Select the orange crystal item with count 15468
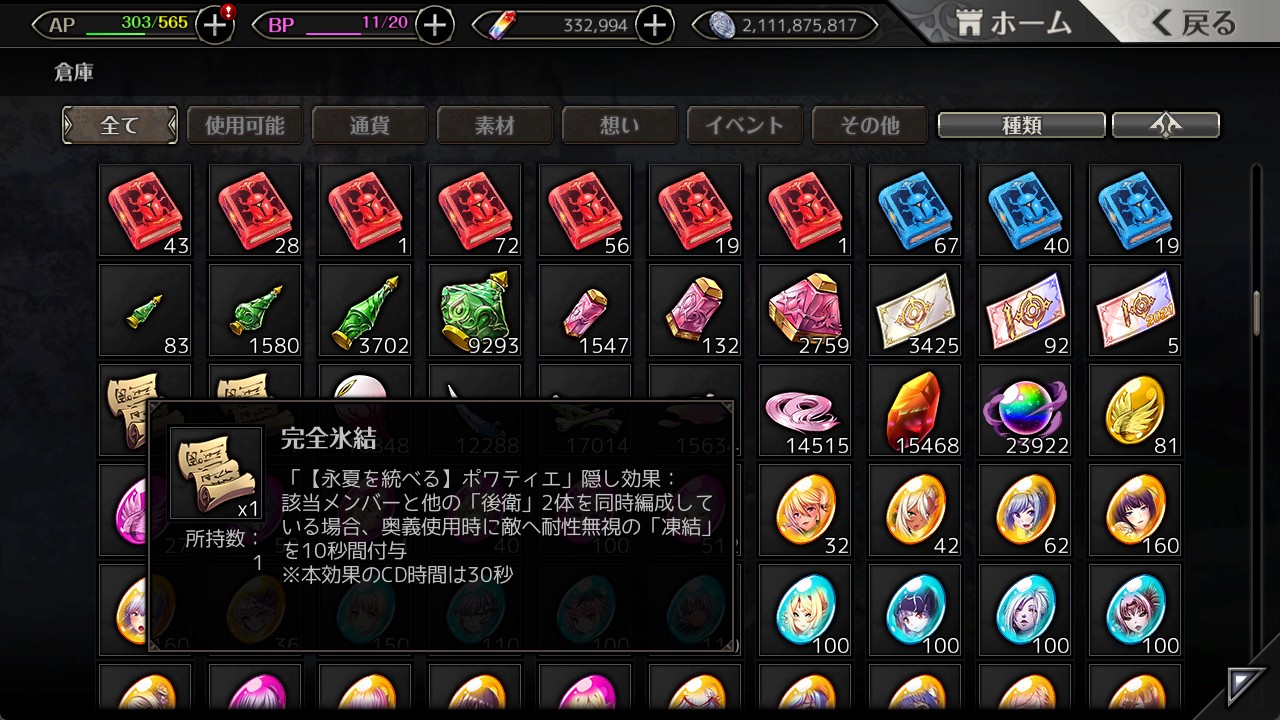Screen dimensions: 1280x720 tap(915, 411)
